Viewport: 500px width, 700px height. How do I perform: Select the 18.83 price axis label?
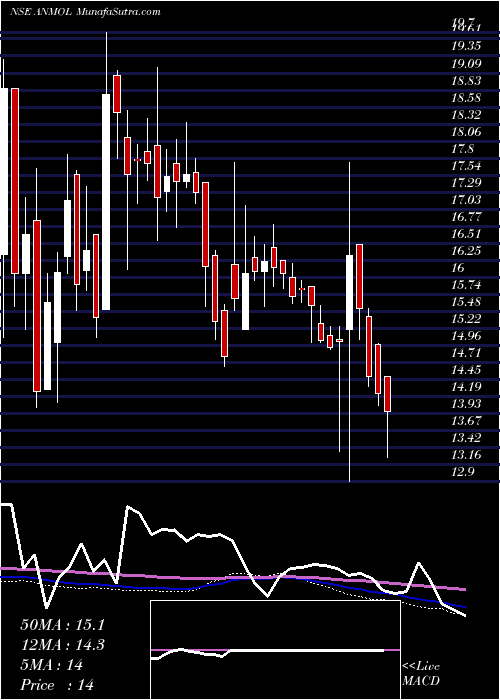pos(467,81)
